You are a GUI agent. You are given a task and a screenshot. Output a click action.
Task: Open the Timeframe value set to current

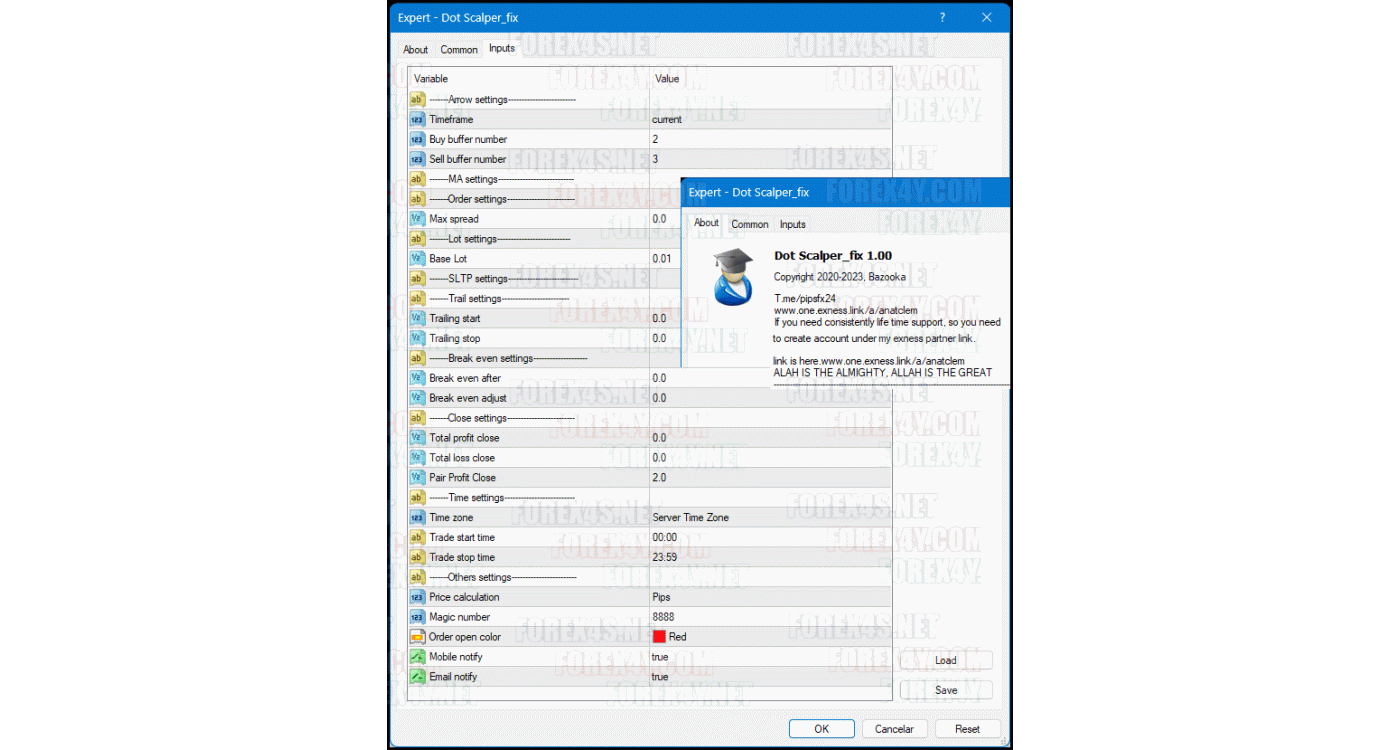pyautogui.click(x=667, y=120)
